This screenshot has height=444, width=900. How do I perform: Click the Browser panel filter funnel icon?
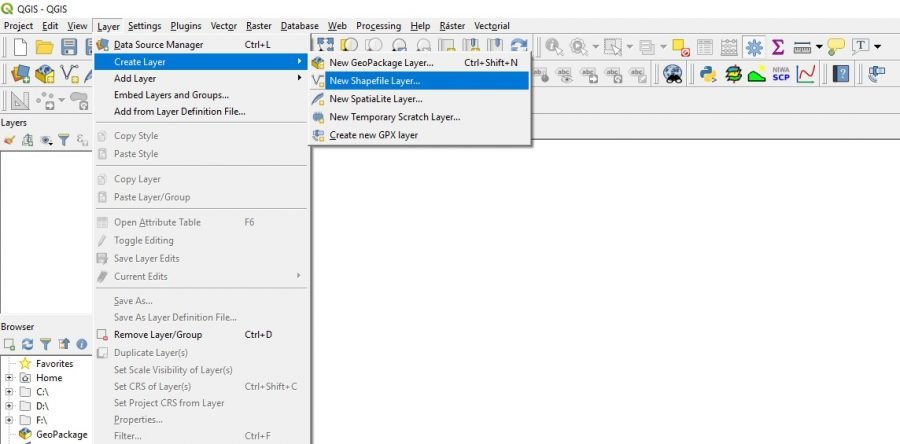(x=46, y=344)
